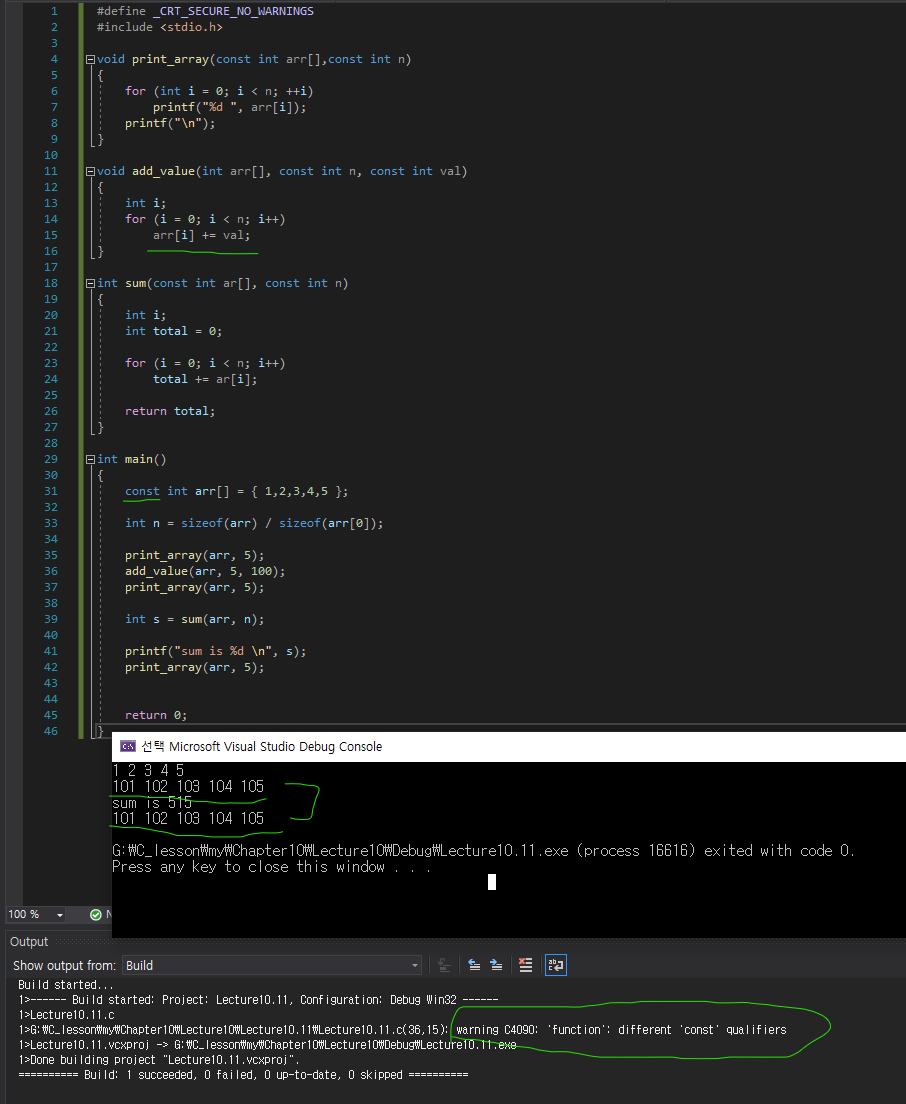This screenshot has width=906, height=1104.
Task: Click the exited with code 0 console line
Action: pos(484,851)
